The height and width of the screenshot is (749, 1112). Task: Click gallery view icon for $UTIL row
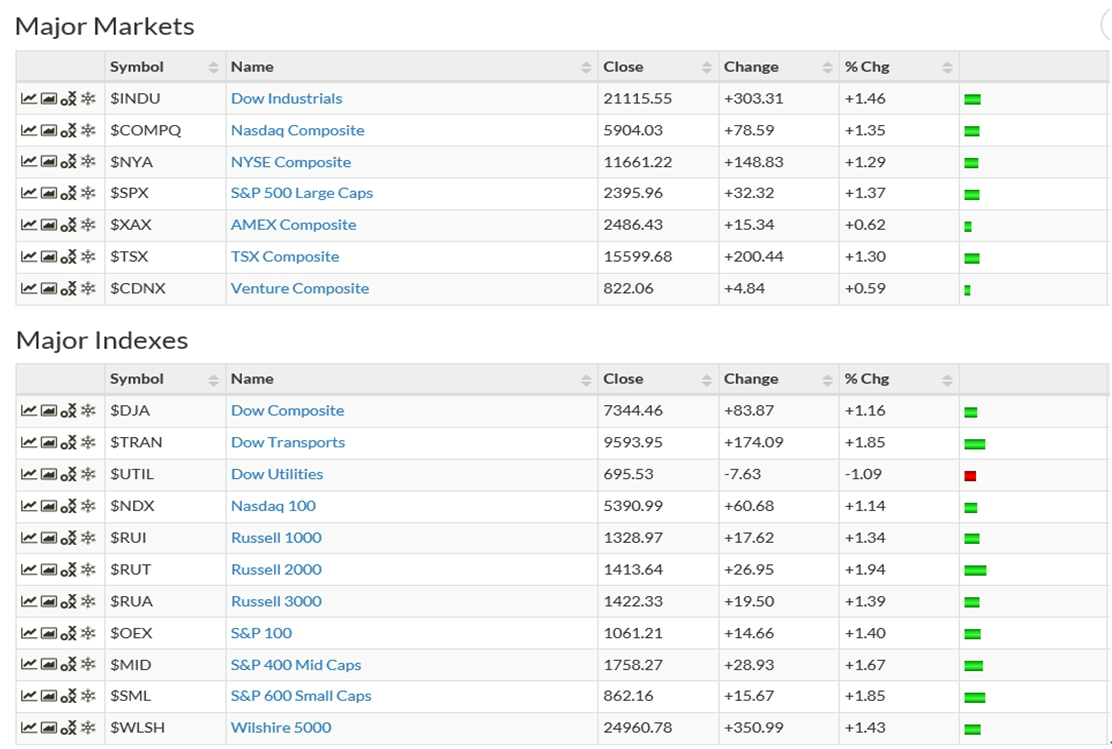48,475
